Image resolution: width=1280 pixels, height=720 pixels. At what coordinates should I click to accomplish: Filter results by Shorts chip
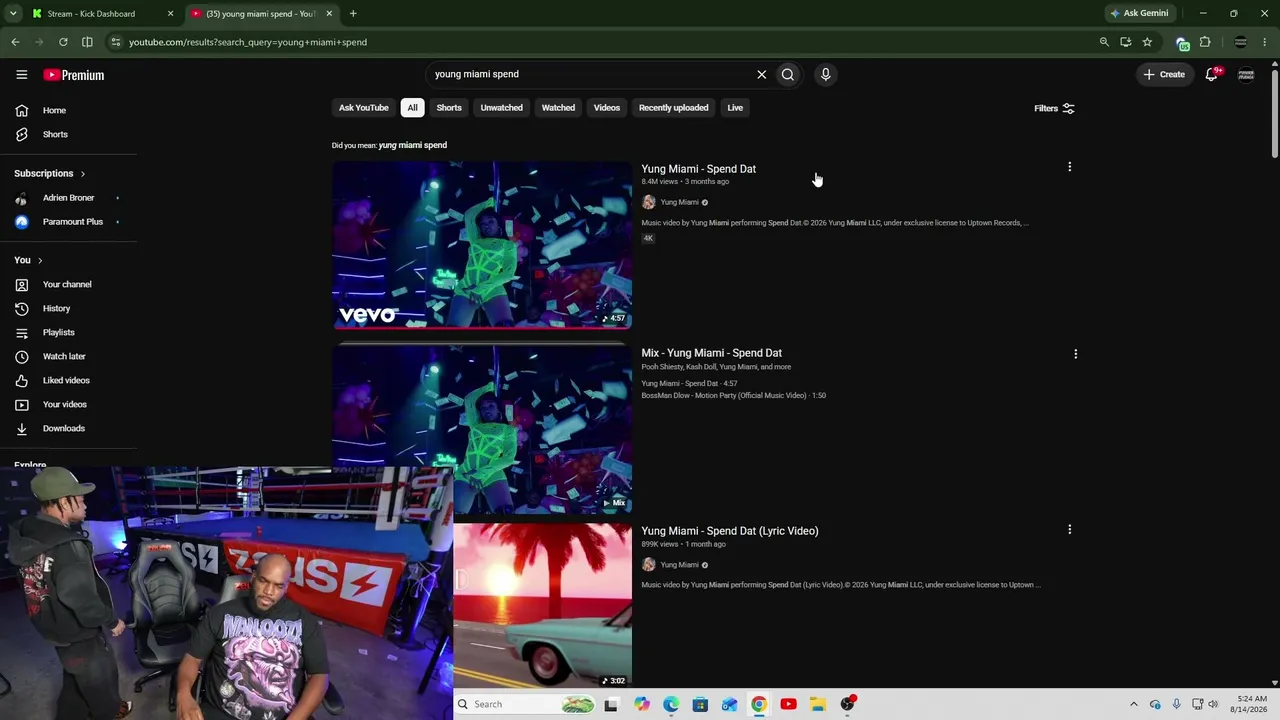point(449,108)
